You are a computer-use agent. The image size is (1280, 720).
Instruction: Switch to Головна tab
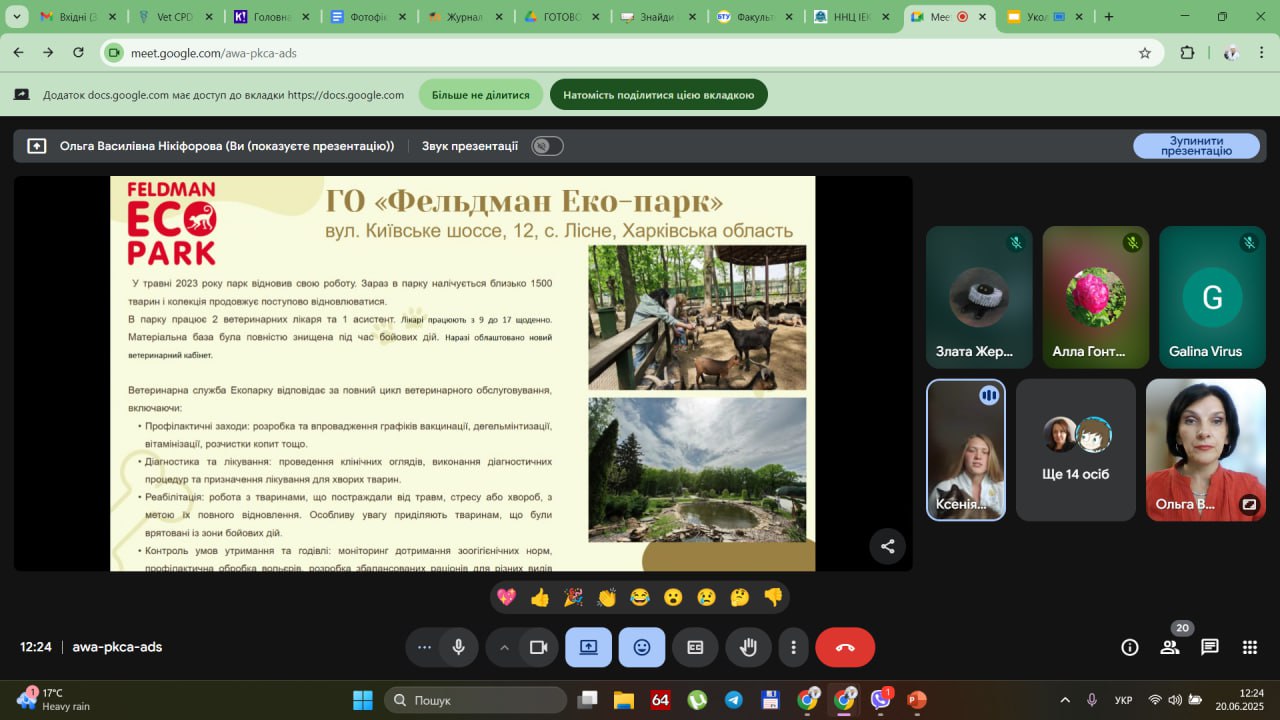point(272,17)
